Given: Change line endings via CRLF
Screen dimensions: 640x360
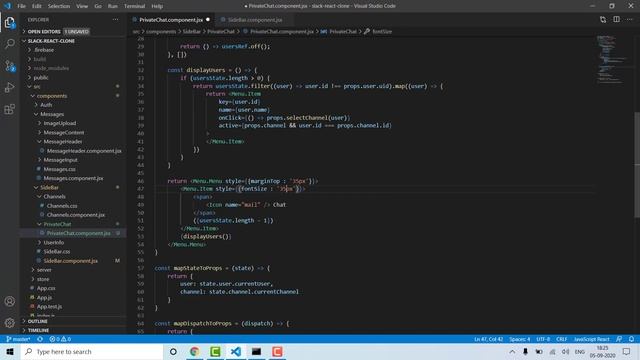Looking at the screenshot, I should [x=561, y=339].
